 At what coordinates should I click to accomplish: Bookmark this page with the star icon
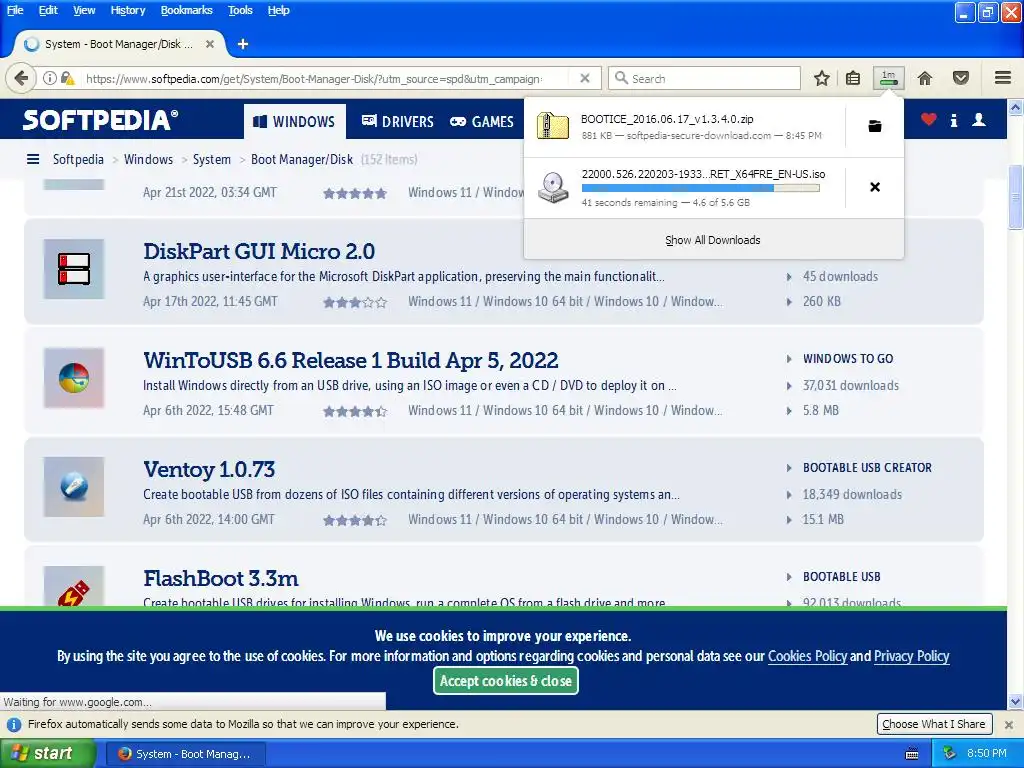822,78
